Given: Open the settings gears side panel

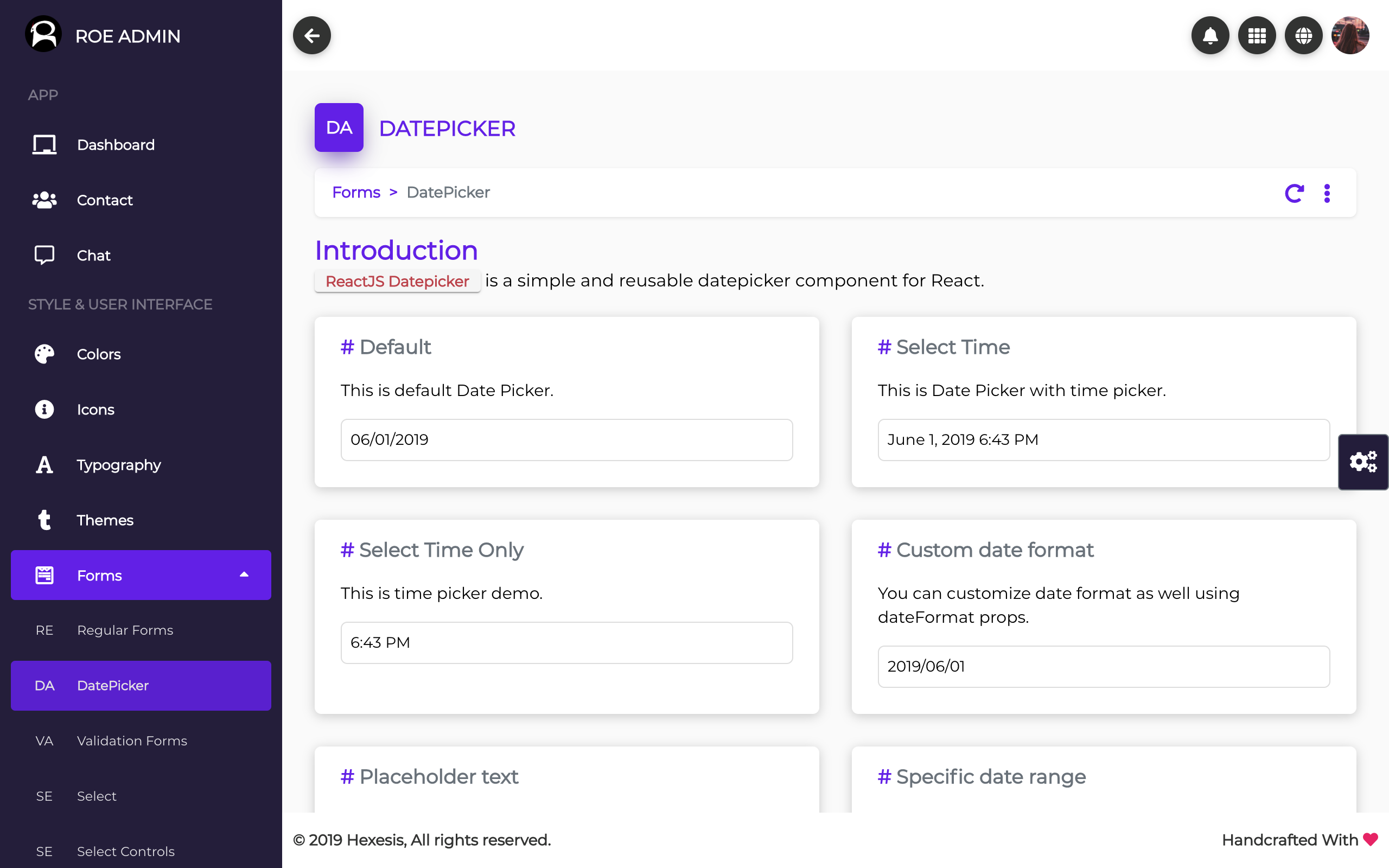Looking at the screenshot, I should click(1362, 462).
